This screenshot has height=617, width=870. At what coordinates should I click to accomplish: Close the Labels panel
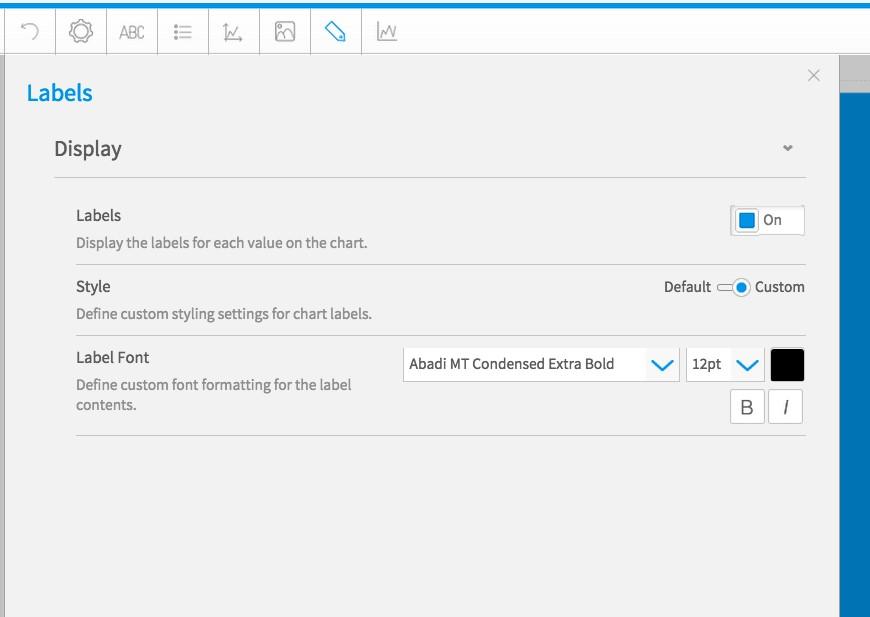(813, 75)
